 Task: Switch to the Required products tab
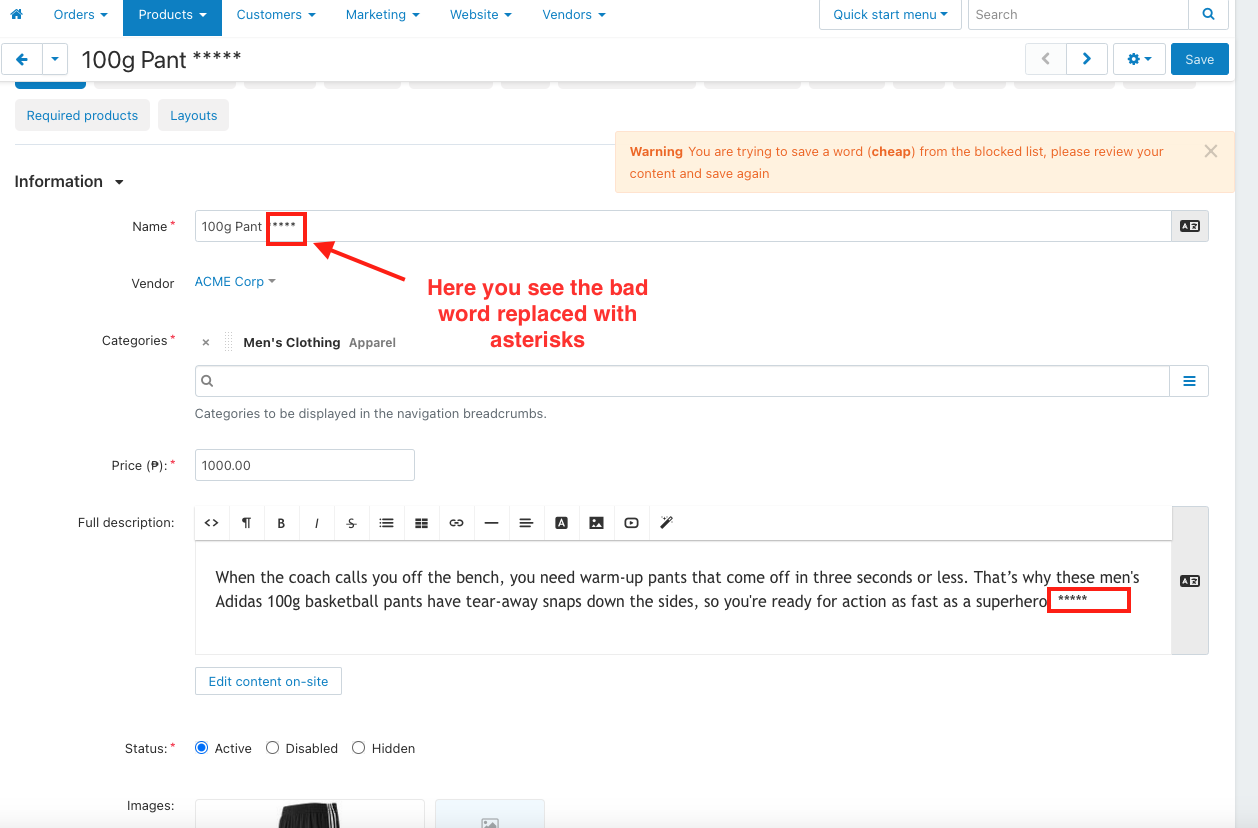82,115
